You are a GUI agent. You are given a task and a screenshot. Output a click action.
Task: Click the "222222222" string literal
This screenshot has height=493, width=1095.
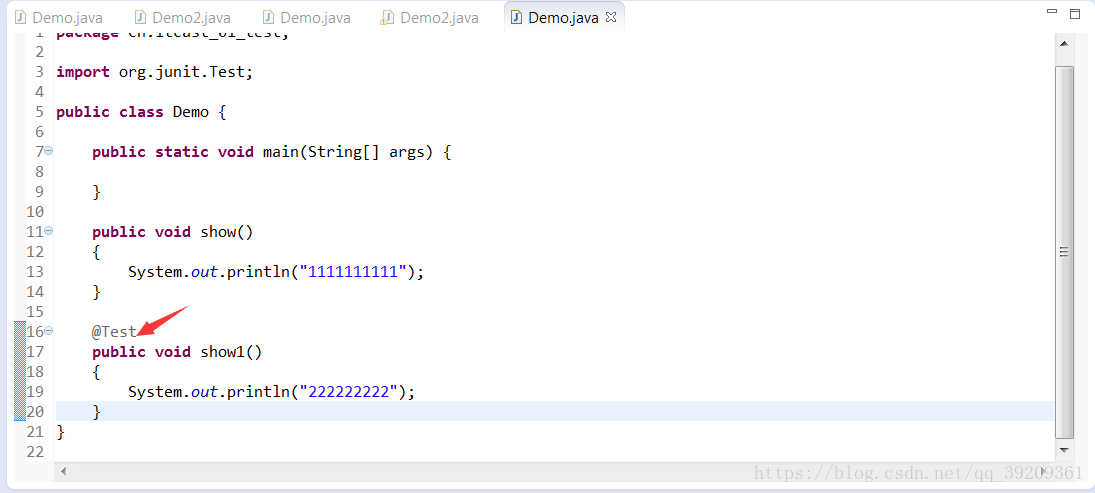pos(348,392)
